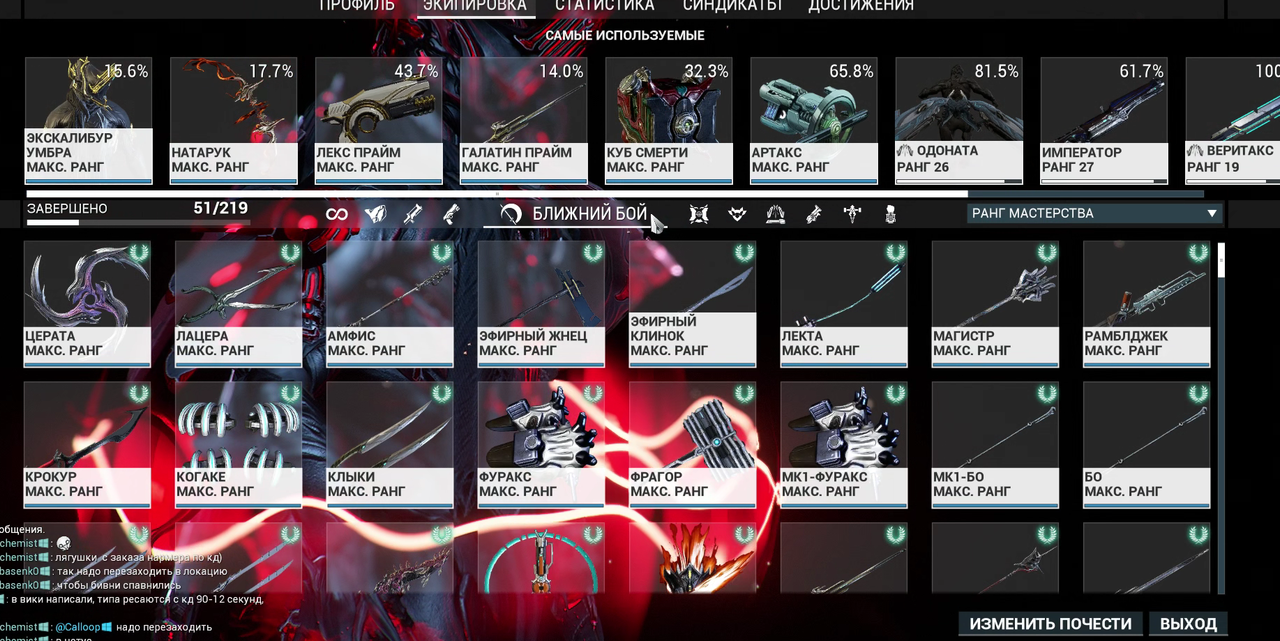Open the ДОСТИЖЕНИЯ tab
Viewport: 1280px width, 641px height.
(x=861, y=6)
